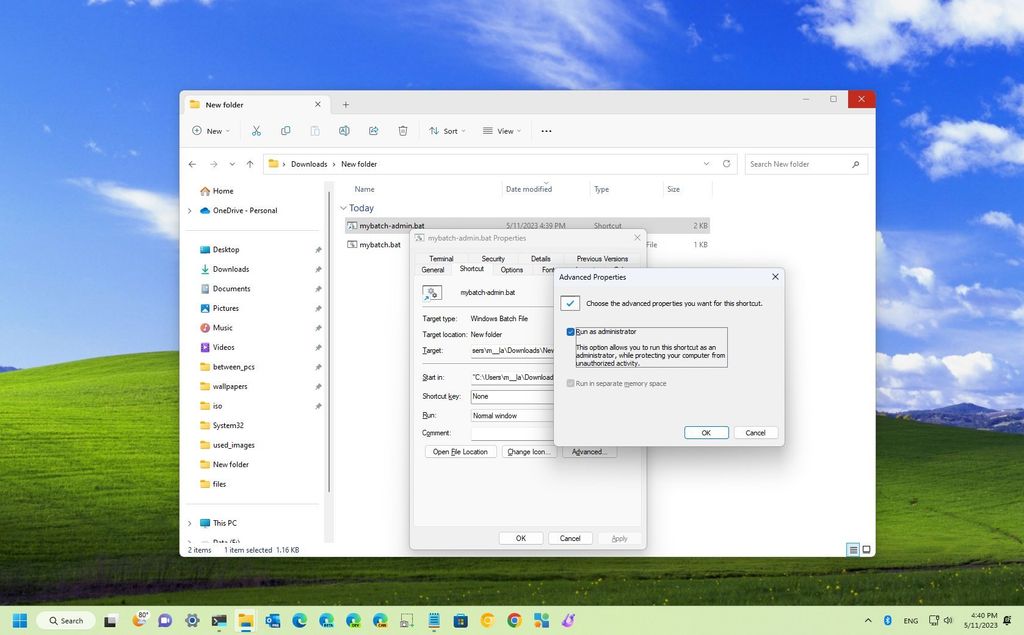Click the Share icon in toolbar
The height and width of the screenshot is (635, 1024).
pyautogui.click(x=373, y=130)
